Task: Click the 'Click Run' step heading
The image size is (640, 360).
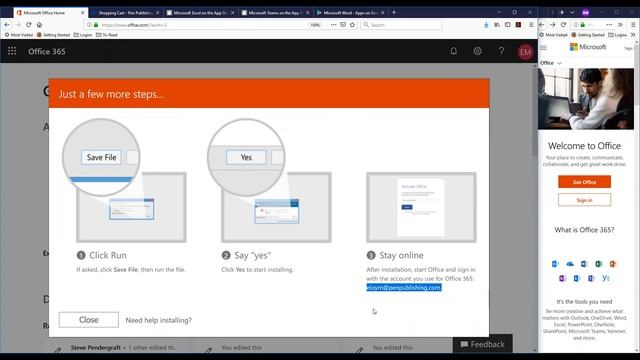Action: pyautogui.click(x=108, y=256)
